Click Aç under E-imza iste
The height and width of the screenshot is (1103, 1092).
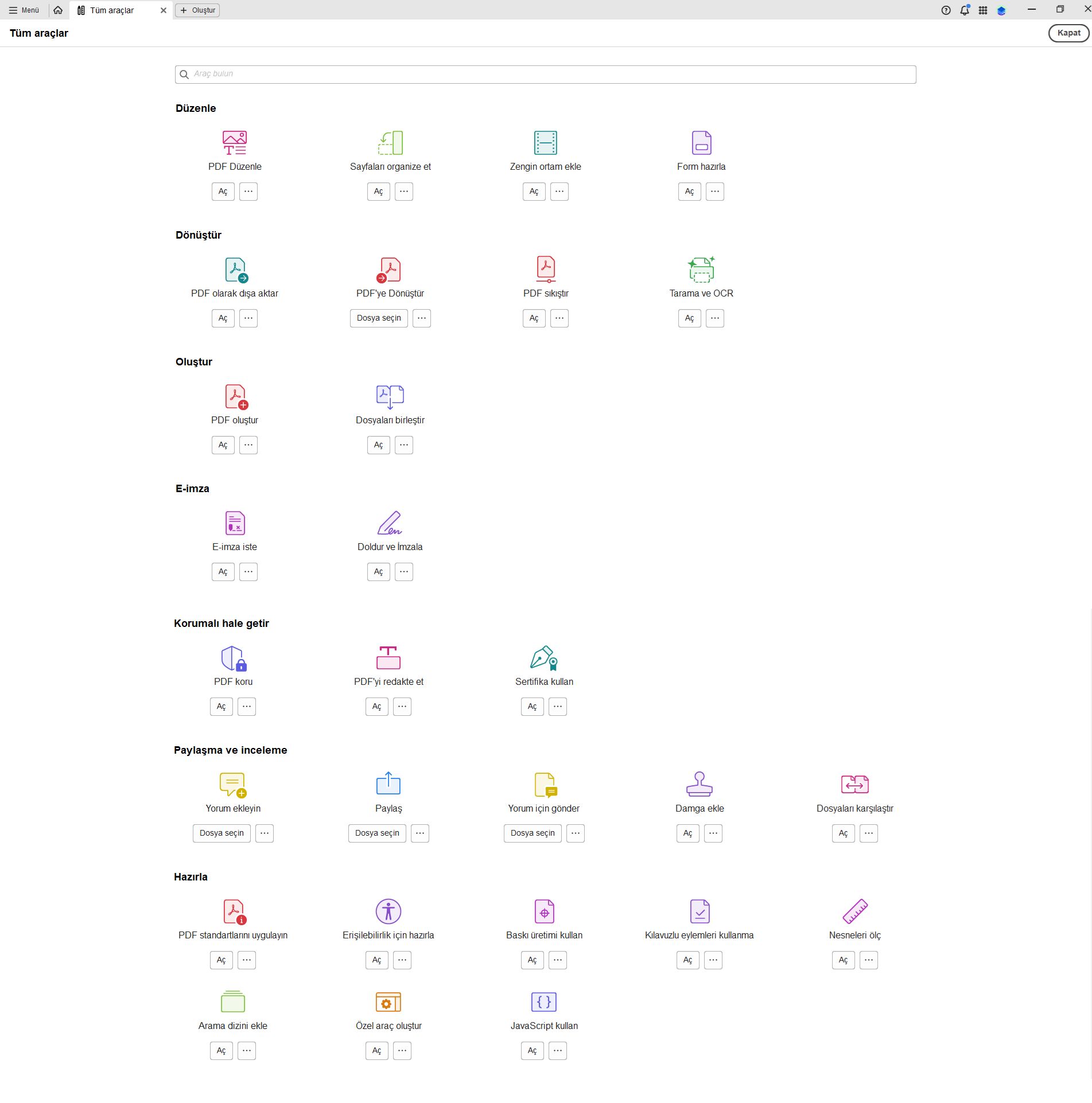(x=223, y=571)
